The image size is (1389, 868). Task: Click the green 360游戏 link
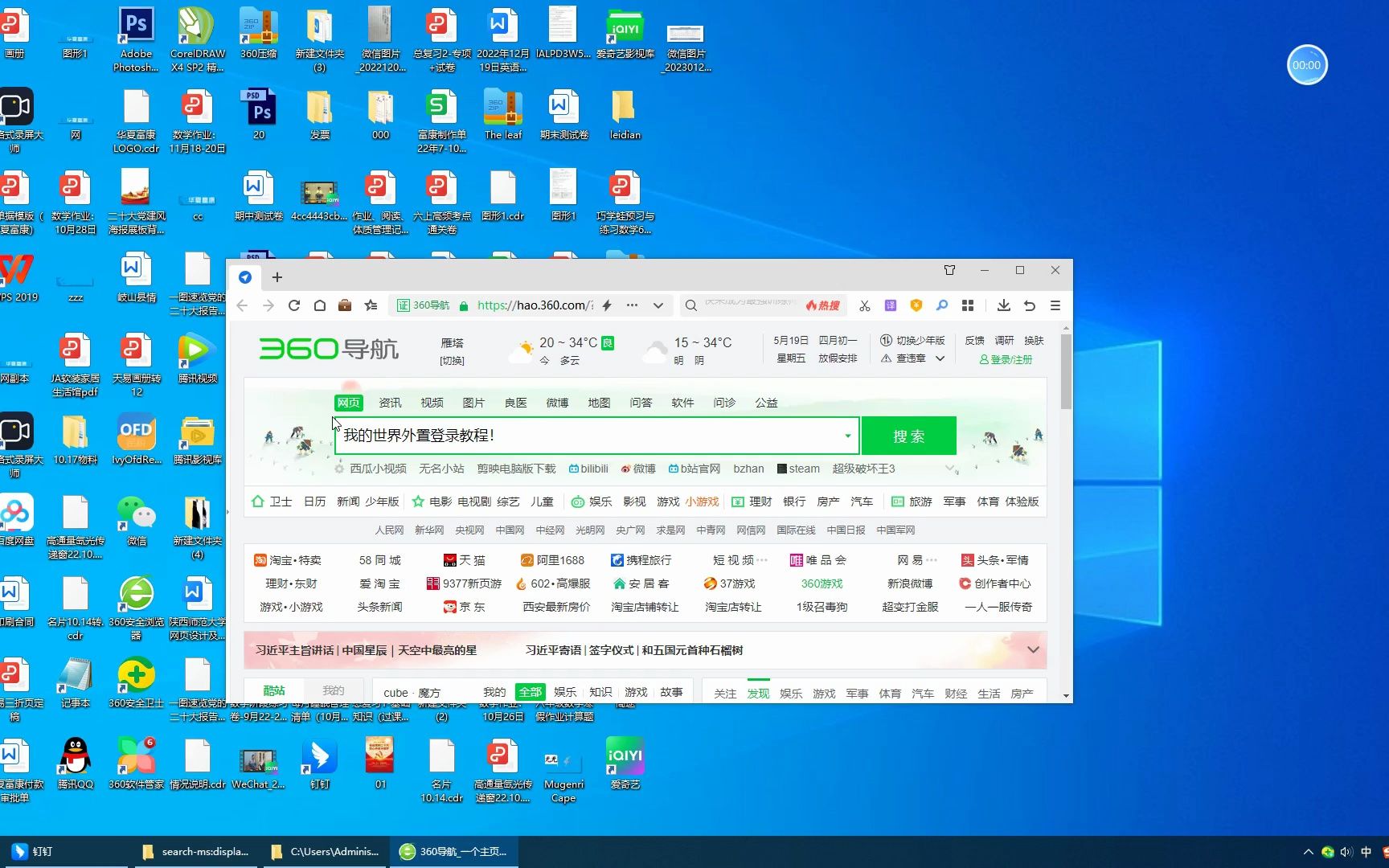(822, 583)
